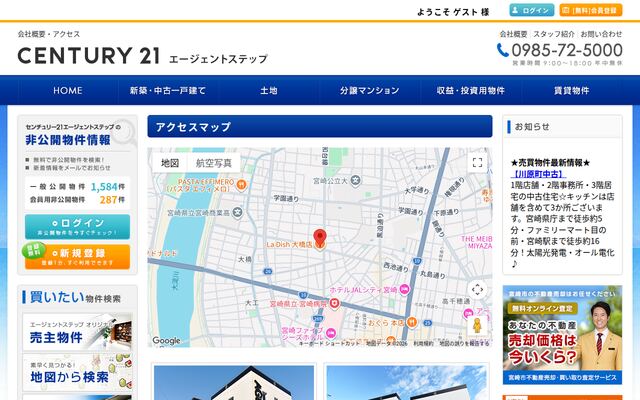640x400 pixels.
Task: Click 宮崎県立宮崎病院 hospital marker
Action: [x=335, y=303]
